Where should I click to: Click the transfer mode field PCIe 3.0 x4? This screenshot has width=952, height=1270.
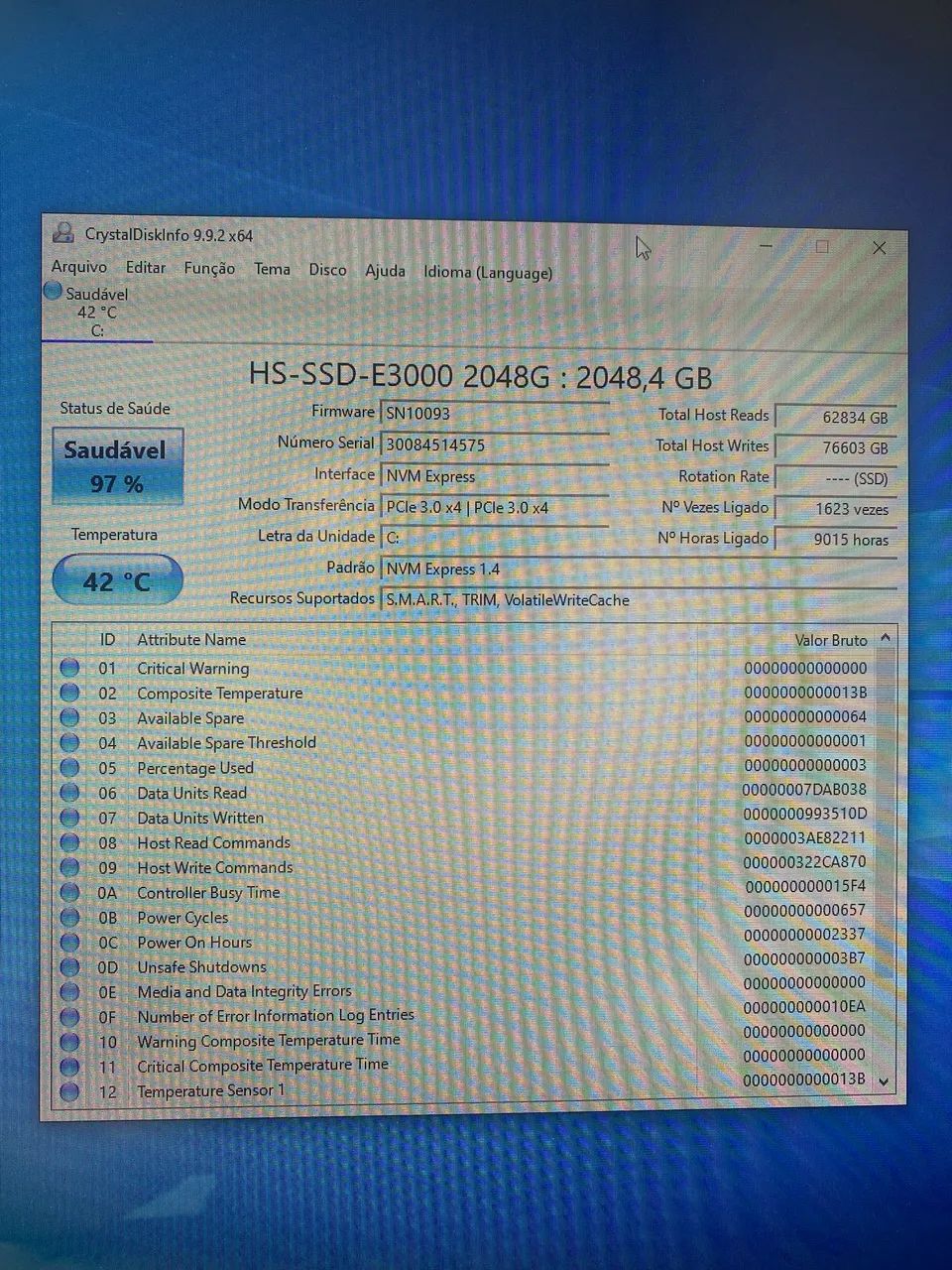point(495,507)
